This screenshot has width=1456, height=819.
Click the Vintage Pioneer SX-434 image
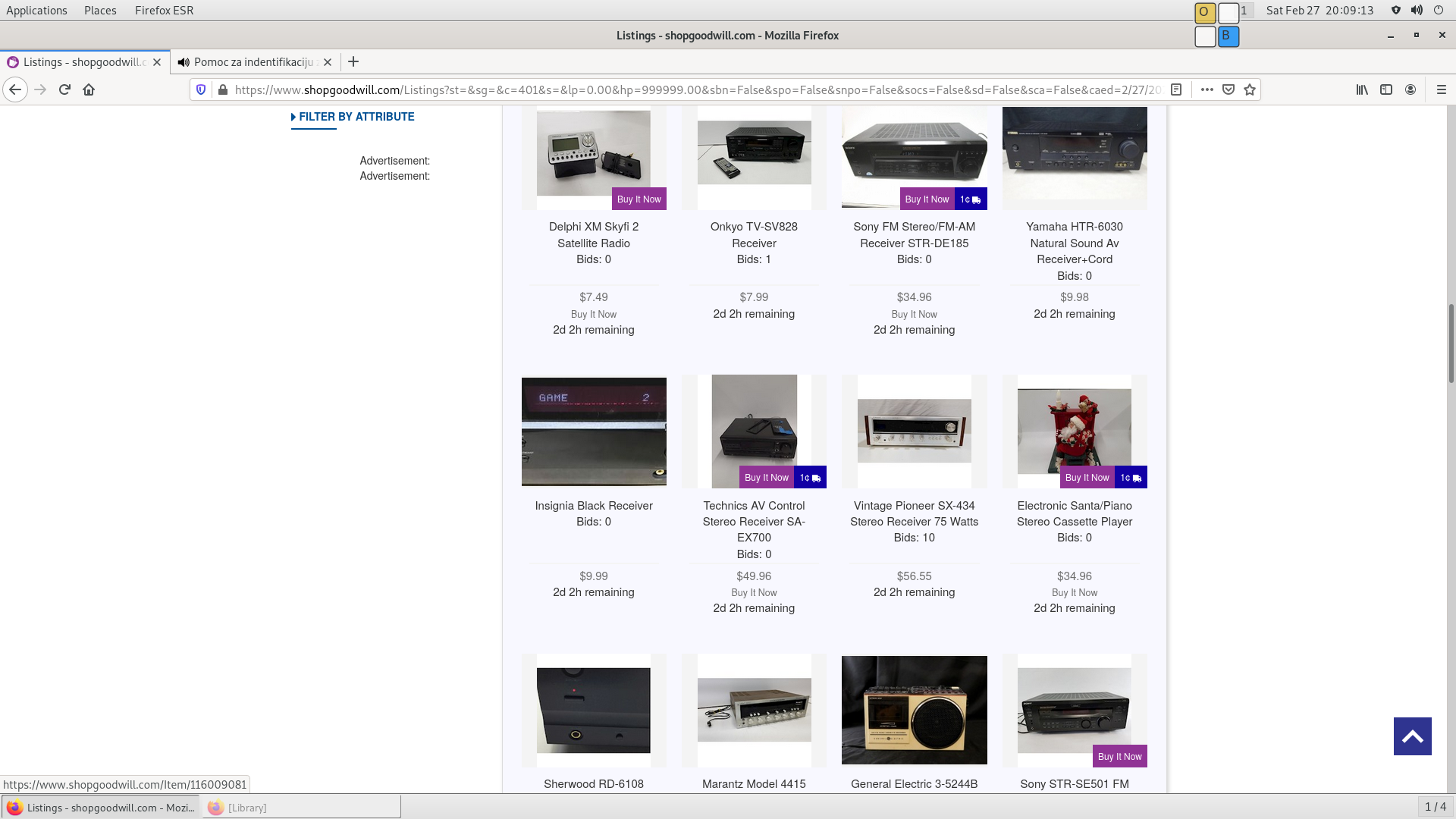(914, 431)
